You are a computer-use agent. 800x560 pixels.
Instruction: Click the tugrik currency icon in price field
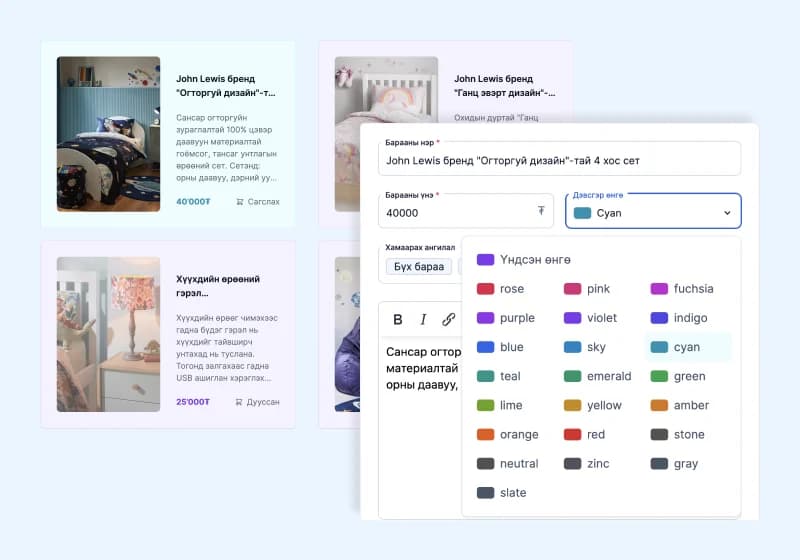541,211
